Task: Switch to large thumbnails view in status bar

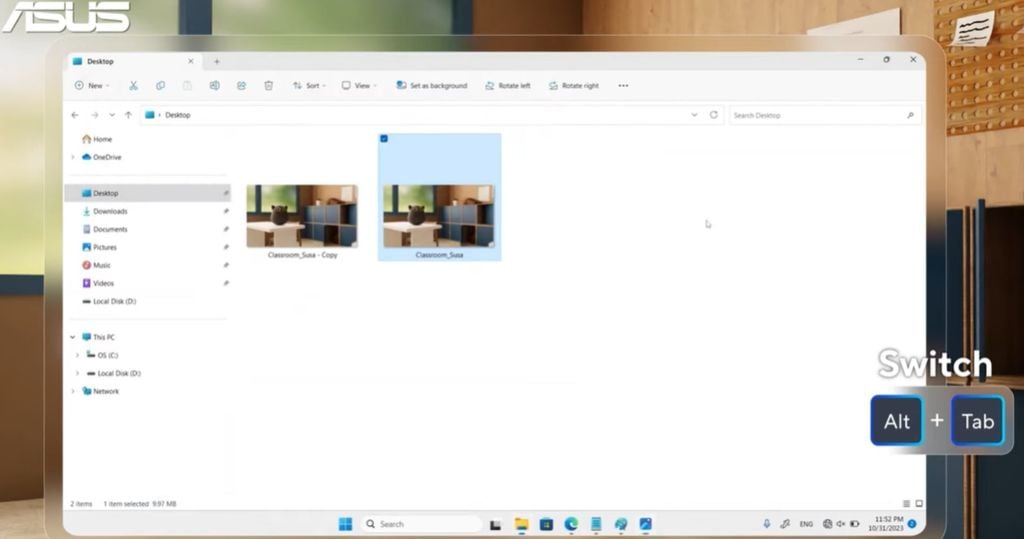Action: [918, 503]
